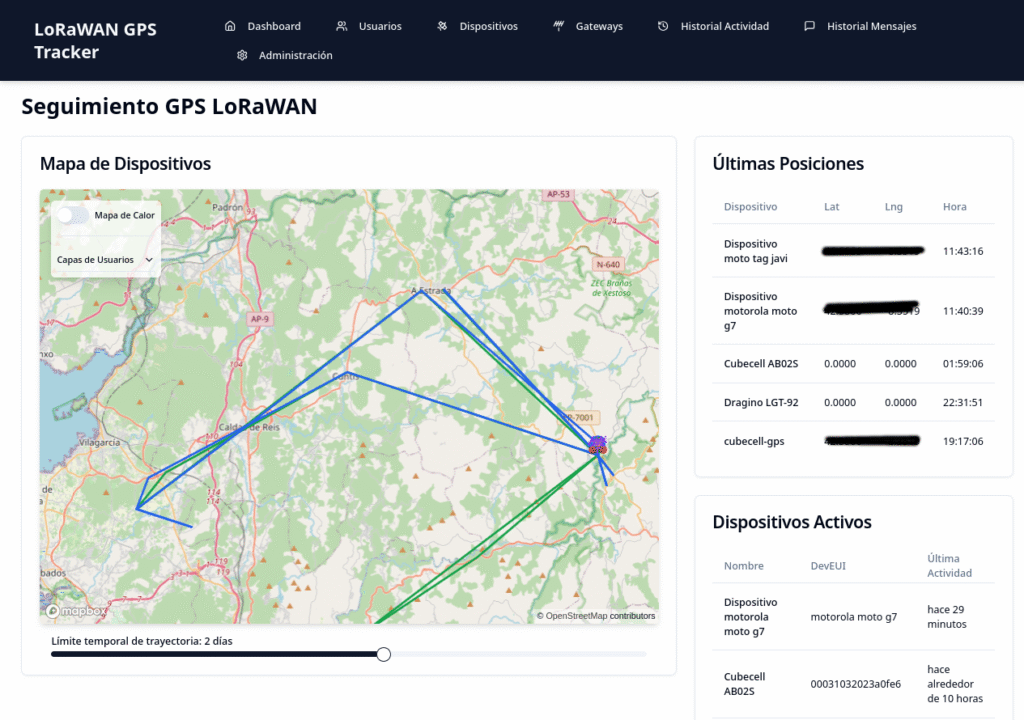Open the Gateways menu item
The width and height of the screenshot is (1024, 720).
598,26
